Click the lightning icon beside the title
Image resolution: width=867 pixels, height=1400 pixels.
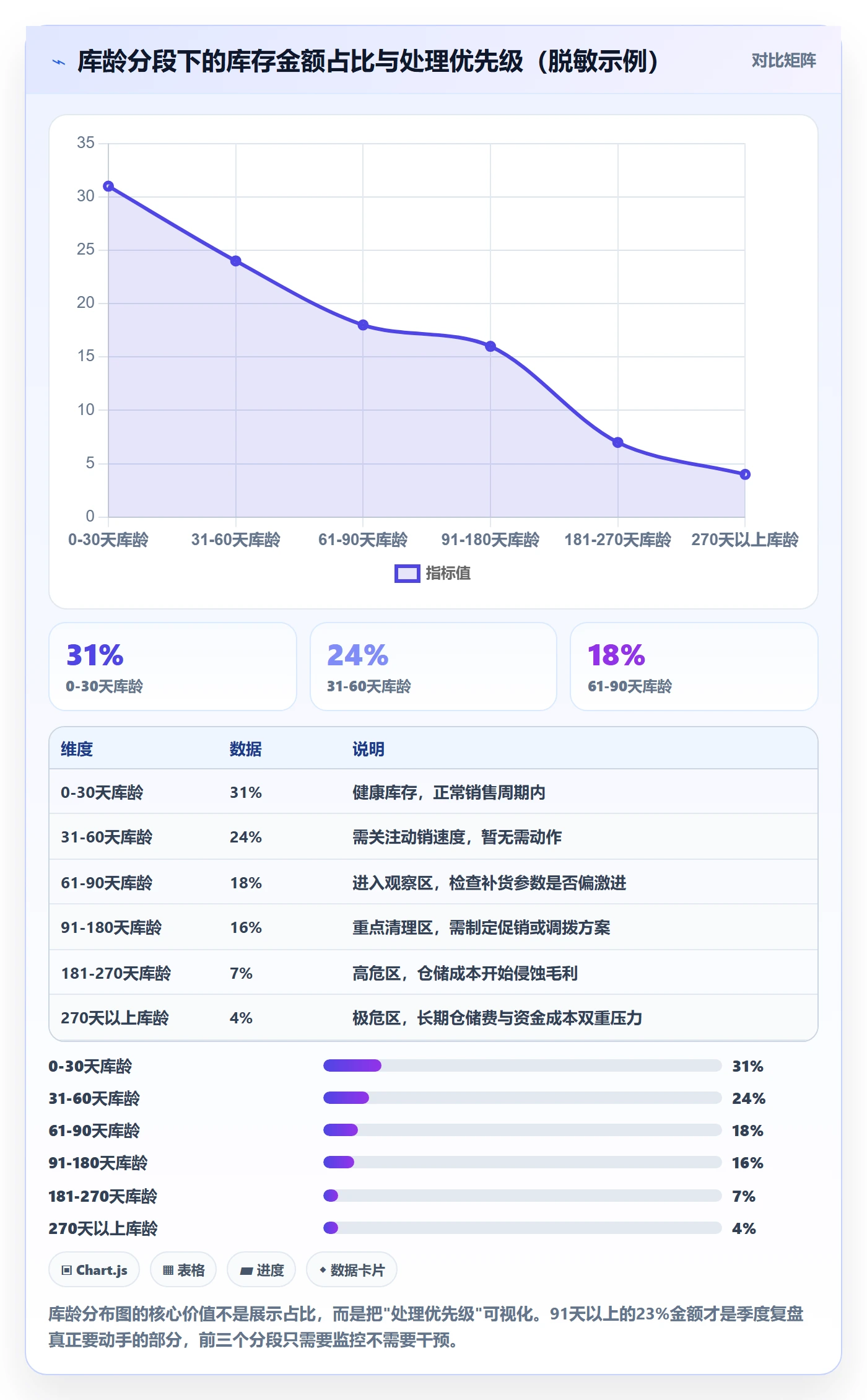click(x=59, y=62)
